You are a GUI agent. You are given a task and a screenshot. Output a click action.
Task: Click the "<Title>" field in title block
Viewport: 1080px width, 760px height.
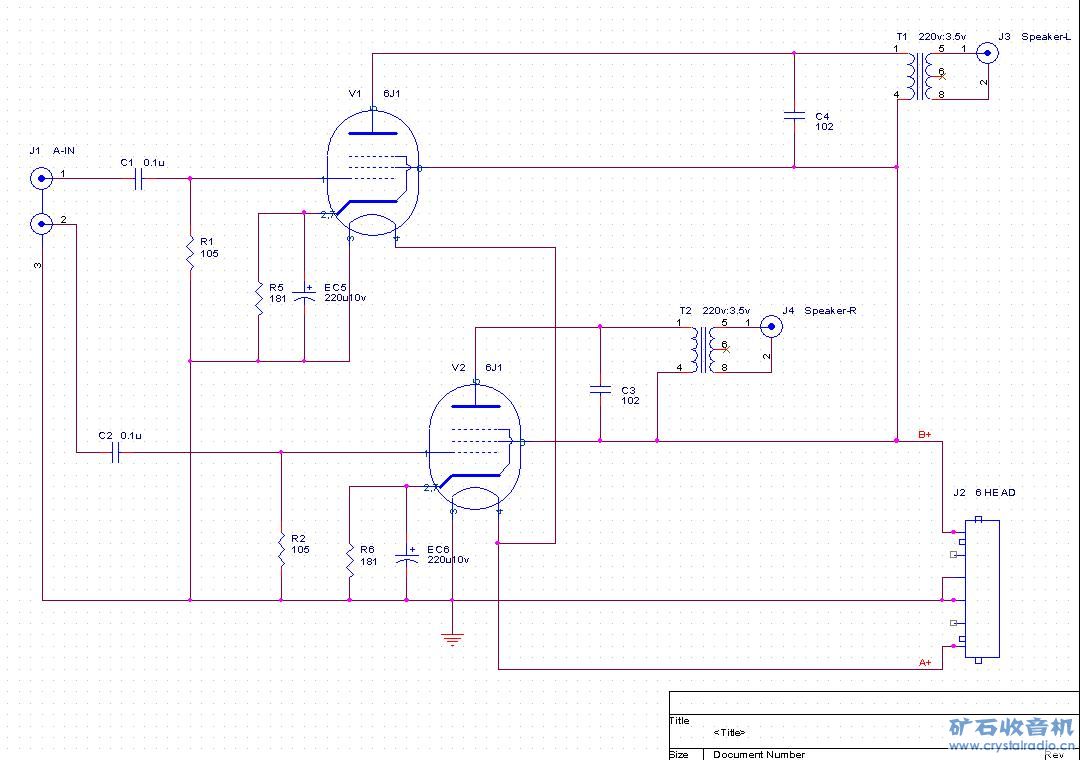[x=729, y=732]
